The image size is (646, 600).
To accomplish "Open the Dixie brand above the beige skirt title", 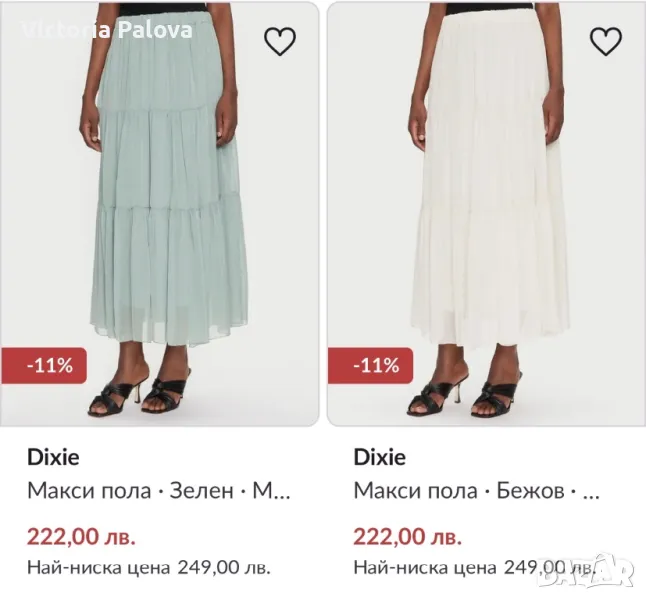I will (380, 457).
